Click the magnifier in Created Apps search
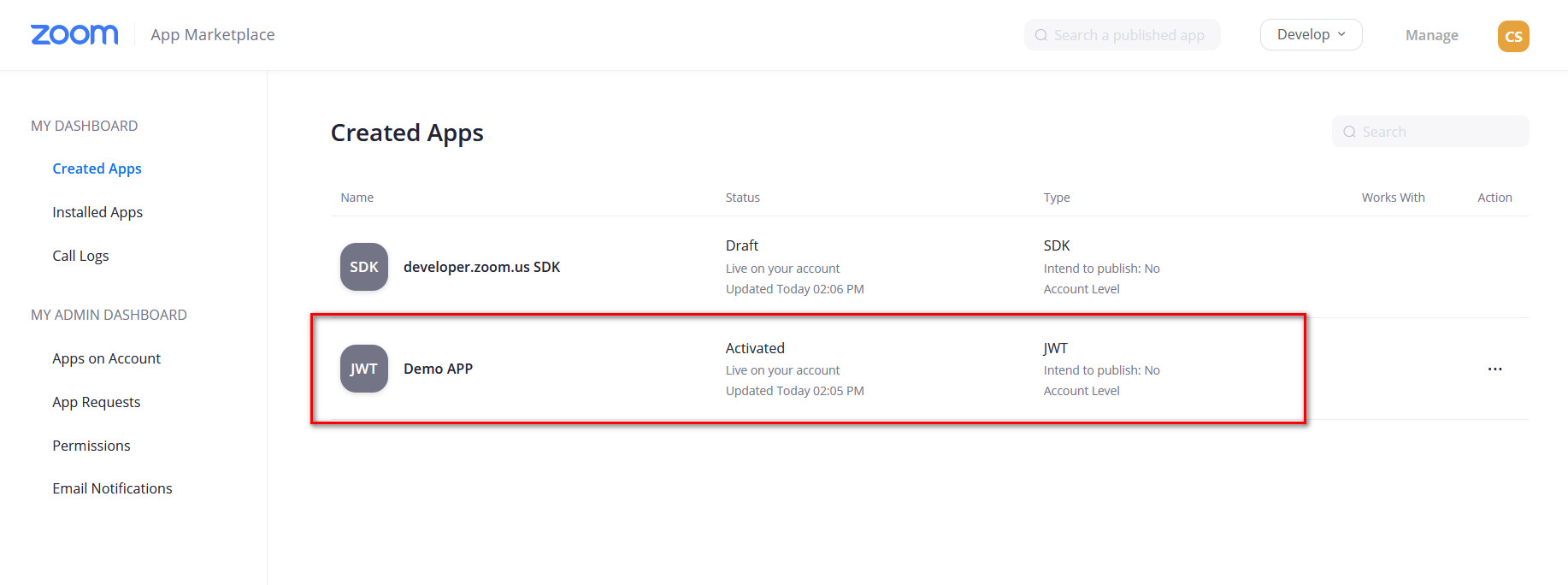The image size is (1568, 585). coord(1349,132)
